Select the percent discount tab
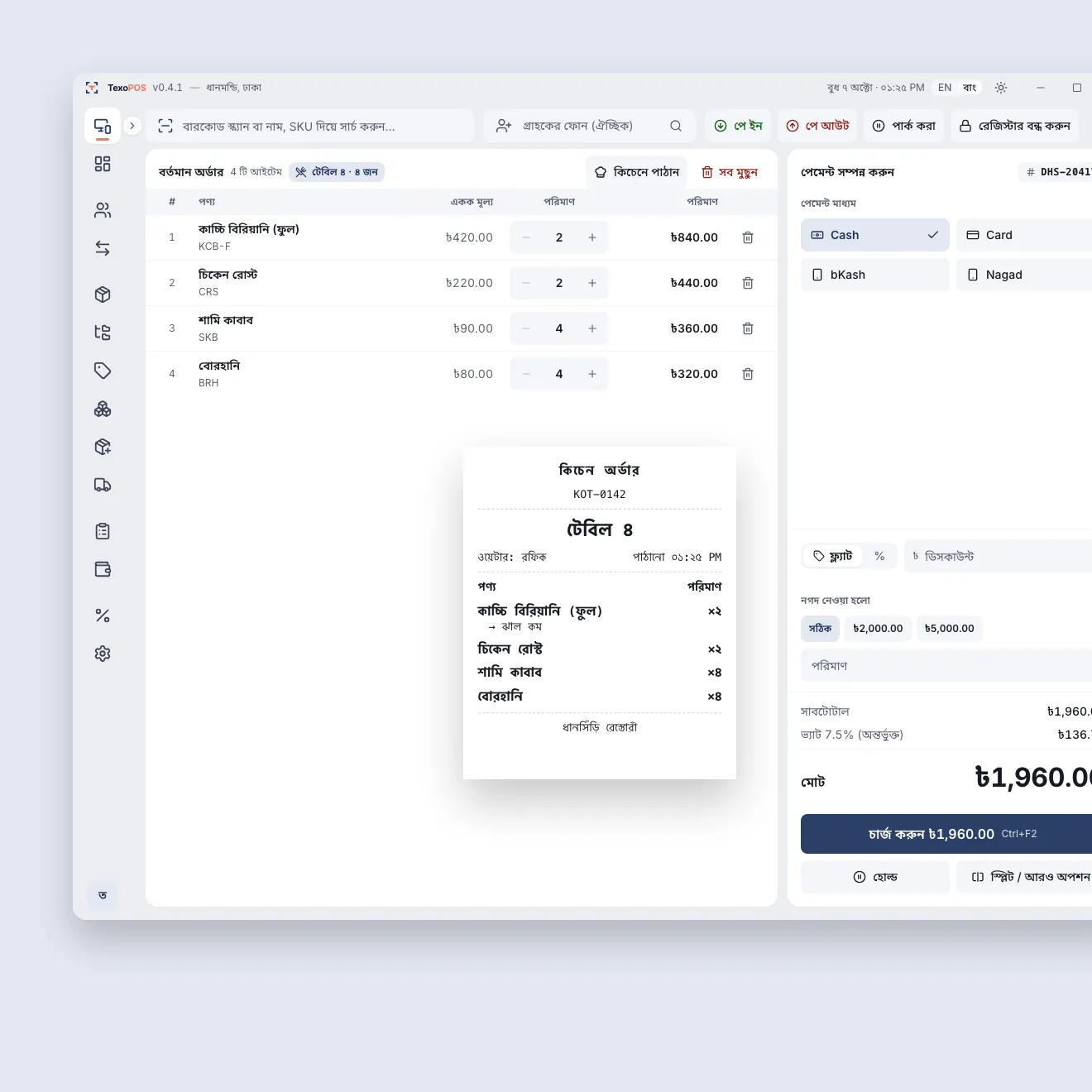Screen dimensions: 1092x1092 [879, 556]
